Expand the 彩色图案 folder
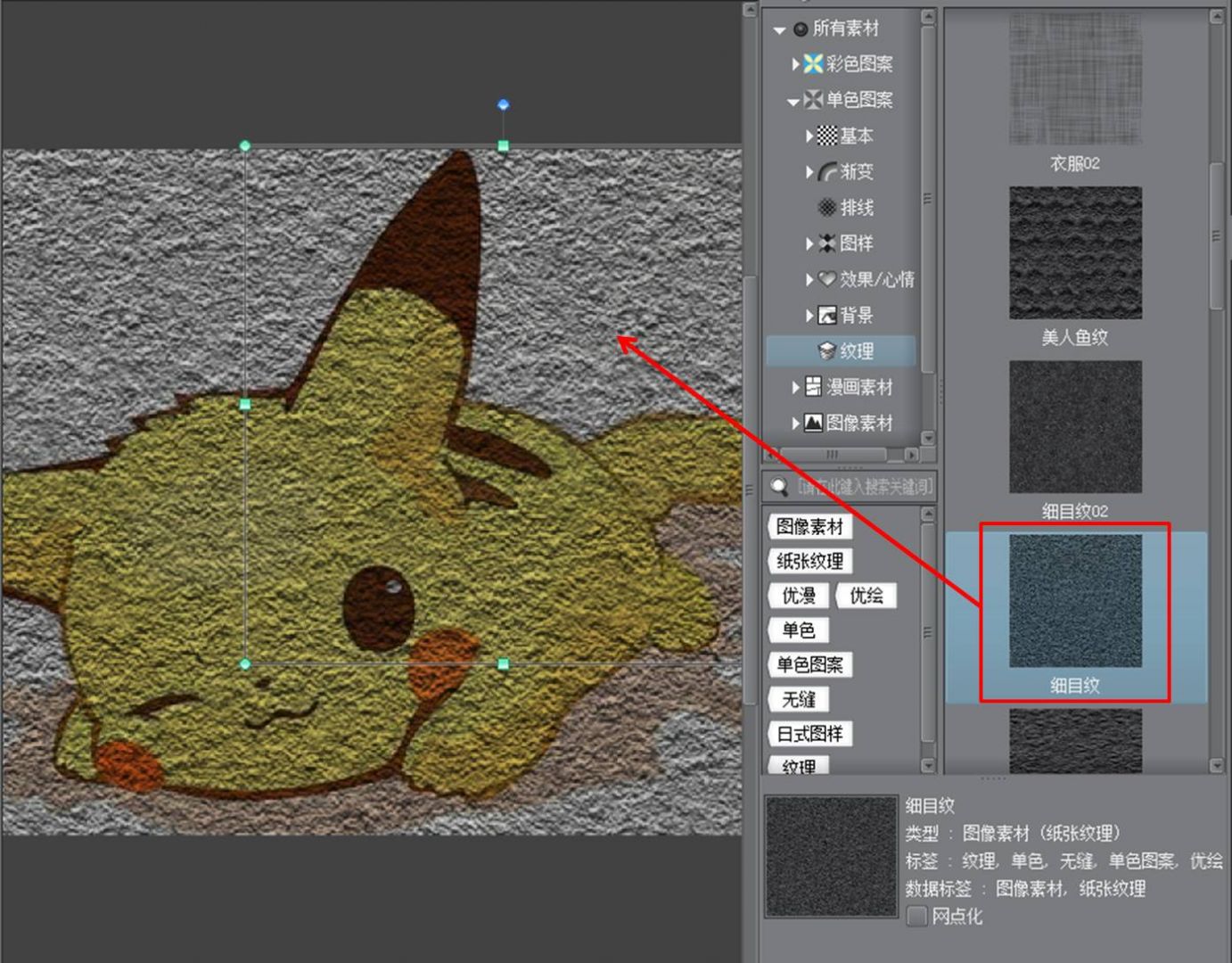The height and width of the screenshot is (963, 1232). 795,64
